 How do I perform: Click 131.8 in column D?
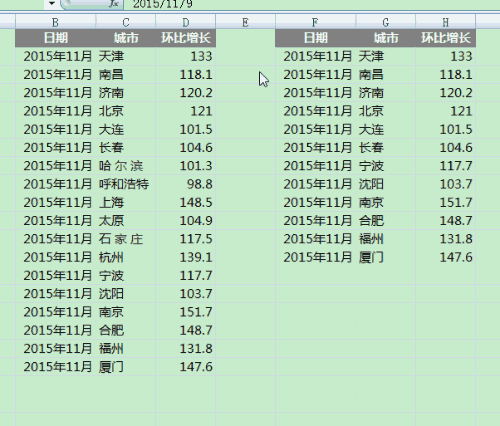[x=186, y=349]
